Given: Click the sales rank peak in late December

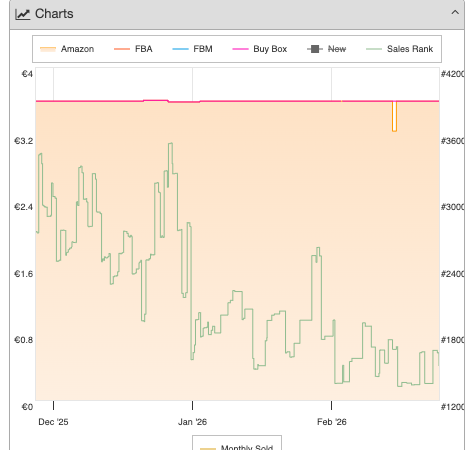Looking at the screenshot, I should pyautogui.click(x=170, y=144).
